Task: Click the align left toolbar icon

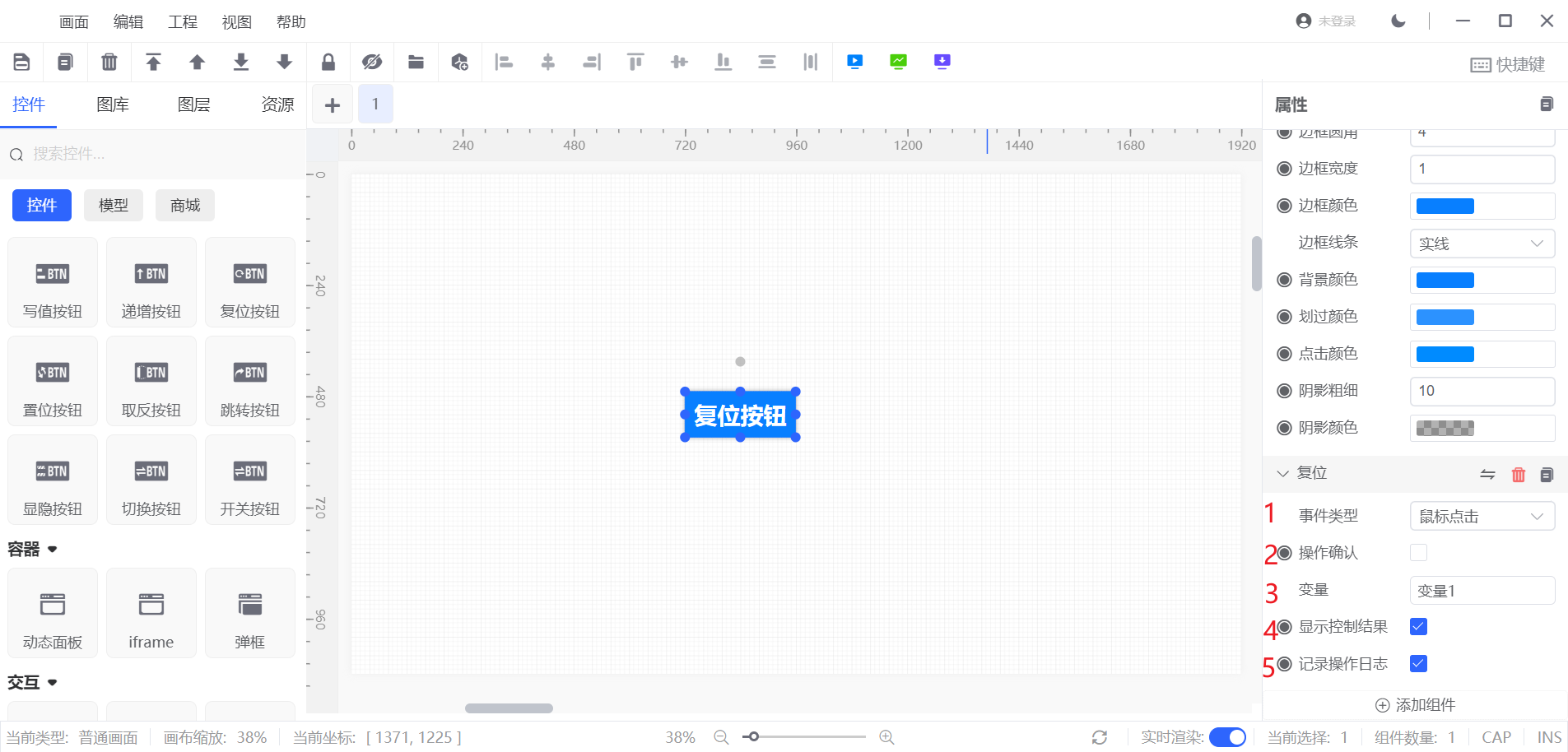Action: [x=504, y=62]
